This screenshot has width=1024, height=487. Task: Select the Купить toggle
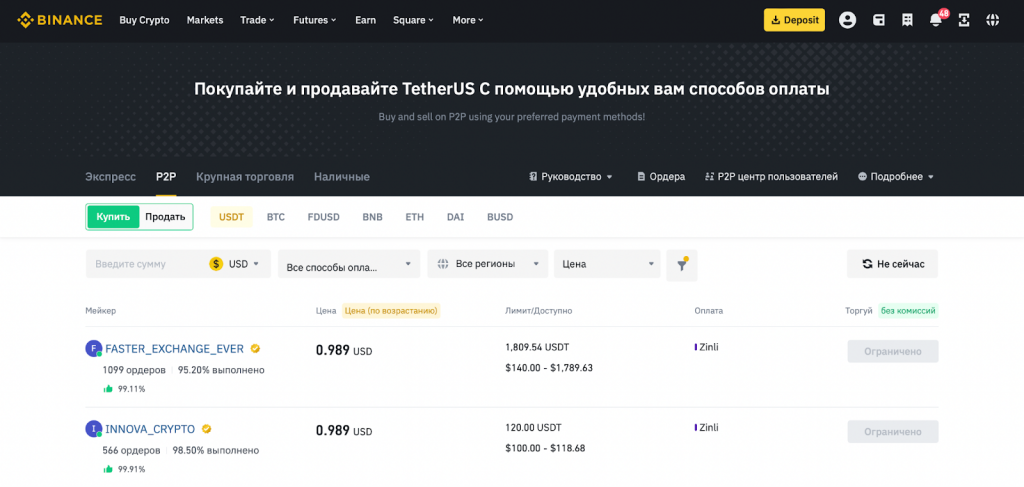pos(114,217)
